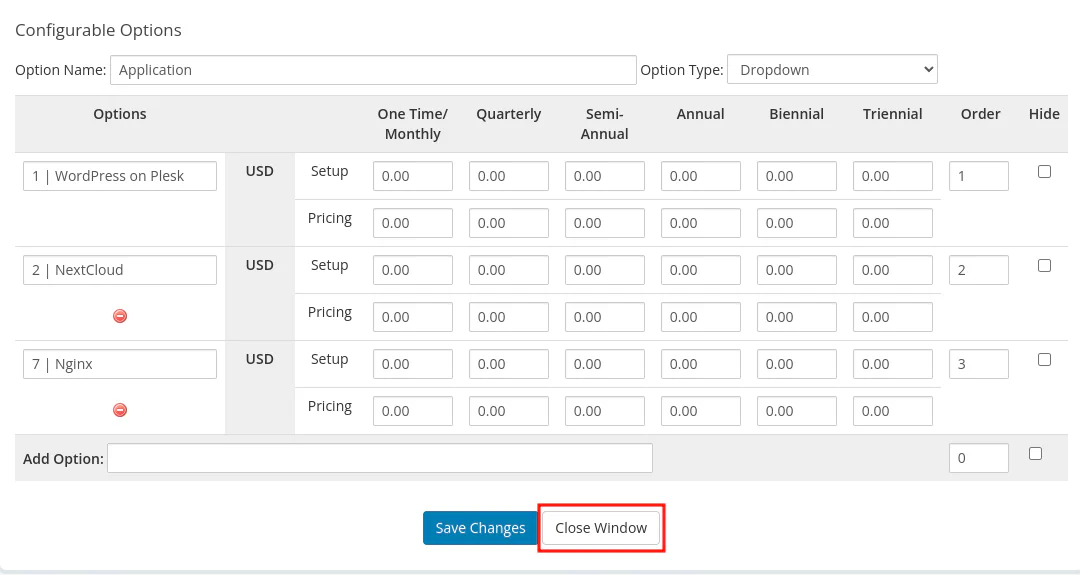Click Close Window button
Image resolution: width=1080 pixels, height=575 pixels.
point(601,528)
